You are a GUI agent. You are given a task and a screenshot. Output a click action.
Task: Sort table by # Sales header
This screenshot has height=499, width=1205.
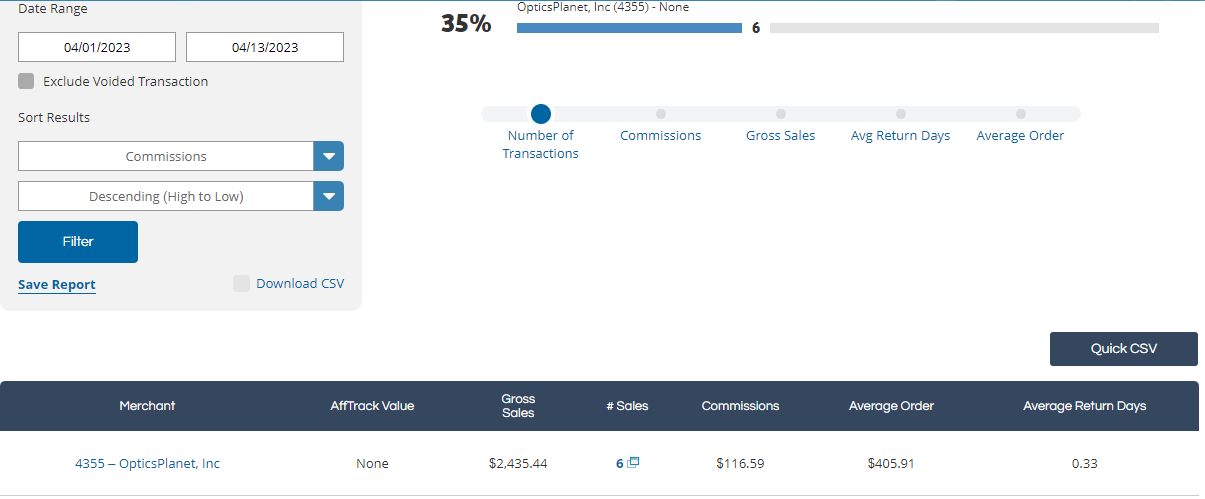pyautogui.click(x=627, y=406)
